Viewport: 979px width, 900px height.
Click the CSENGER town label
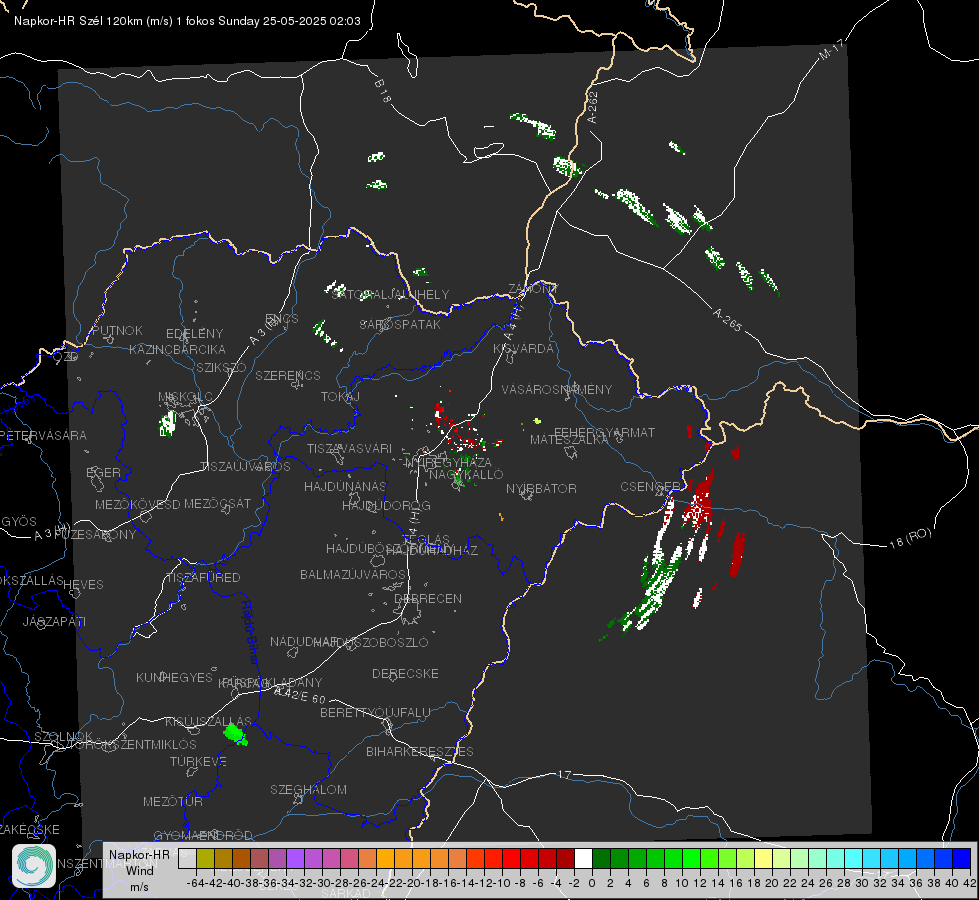pos(650,487)
